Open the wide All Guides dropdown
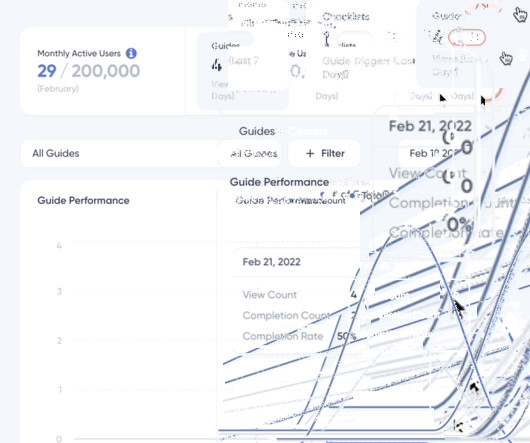The width and height of the screenshot is (530, 443). click(120, 153)
